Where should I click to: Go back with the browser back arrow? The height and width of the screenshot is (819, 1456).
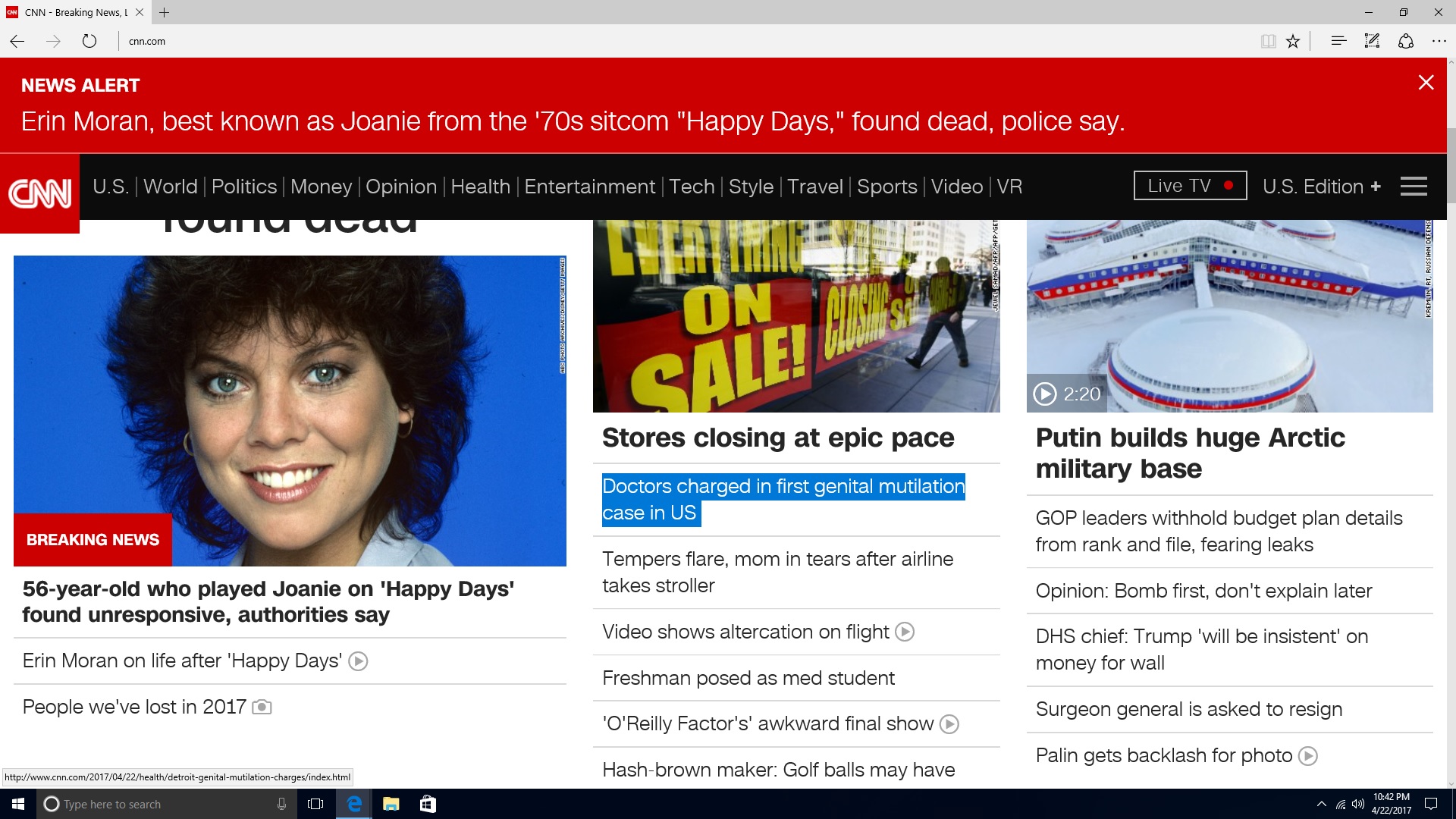(17, 41)
